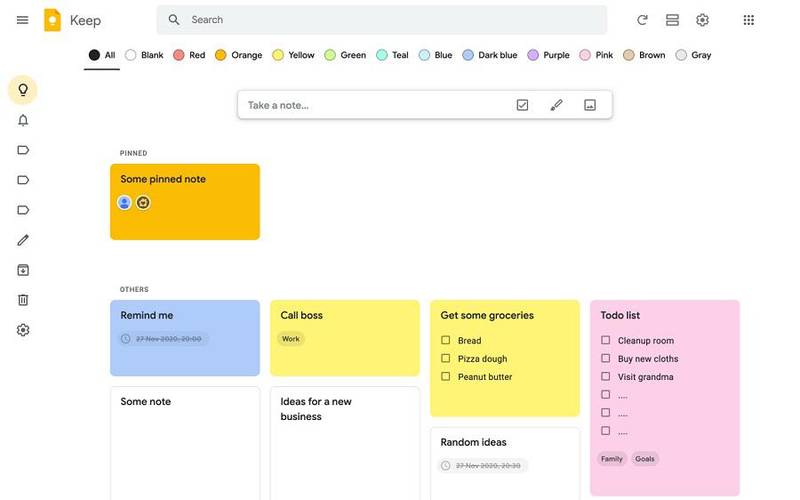Screen dimensions: 800x500
Task: Click the Family label chip
Action: (612, 459)
